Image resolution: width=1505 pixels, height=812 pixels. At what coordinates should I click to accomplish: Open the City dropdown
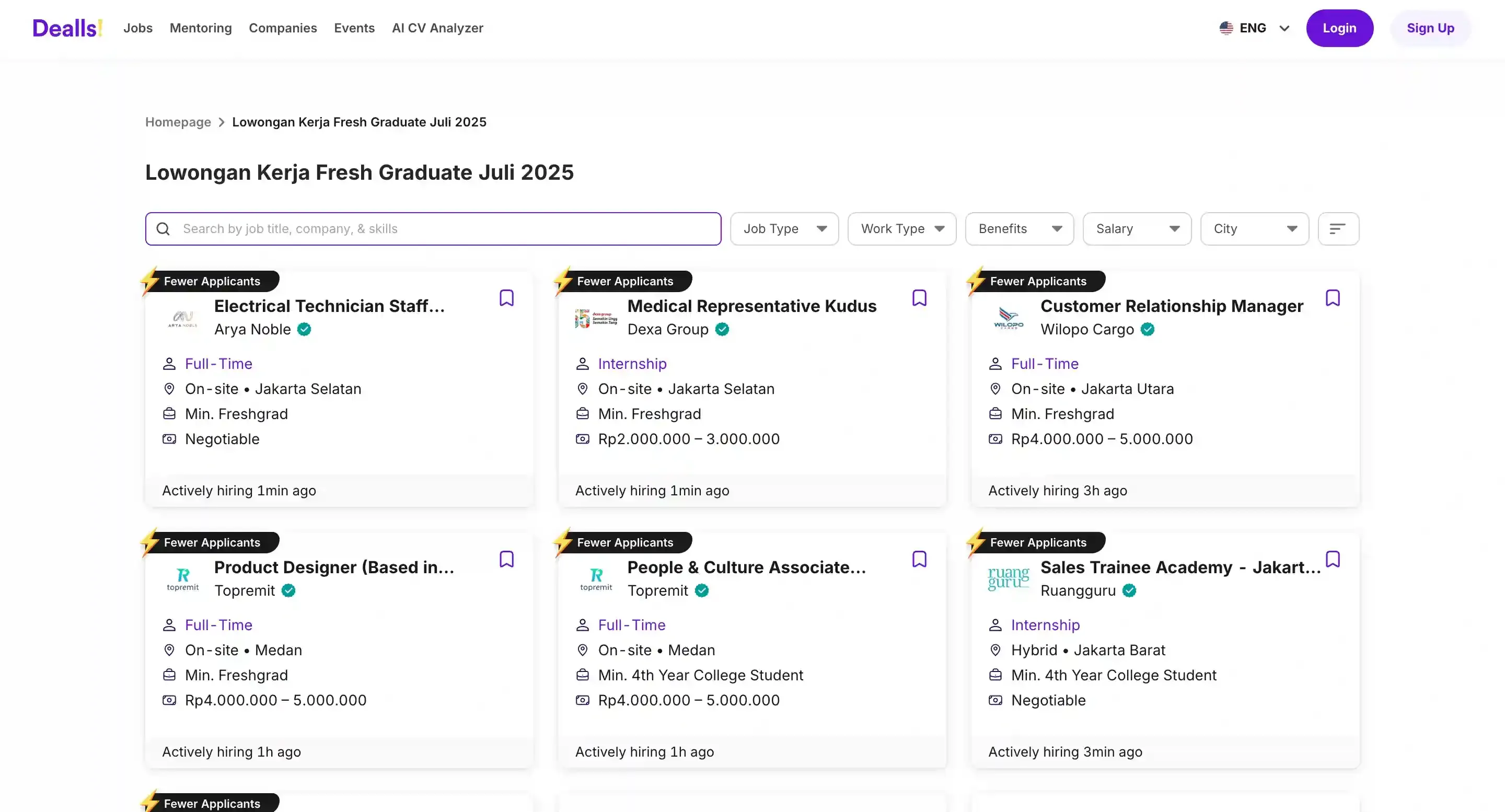click(1254, 229)
